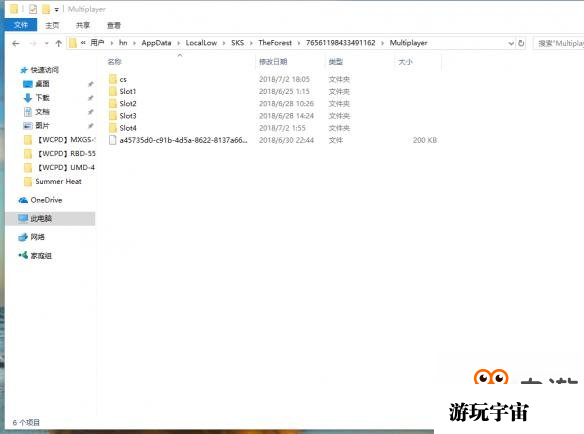Switch to the 共享 ribbon tab
The height and width of the screenshot is (434, 584).
pos(83,25)
